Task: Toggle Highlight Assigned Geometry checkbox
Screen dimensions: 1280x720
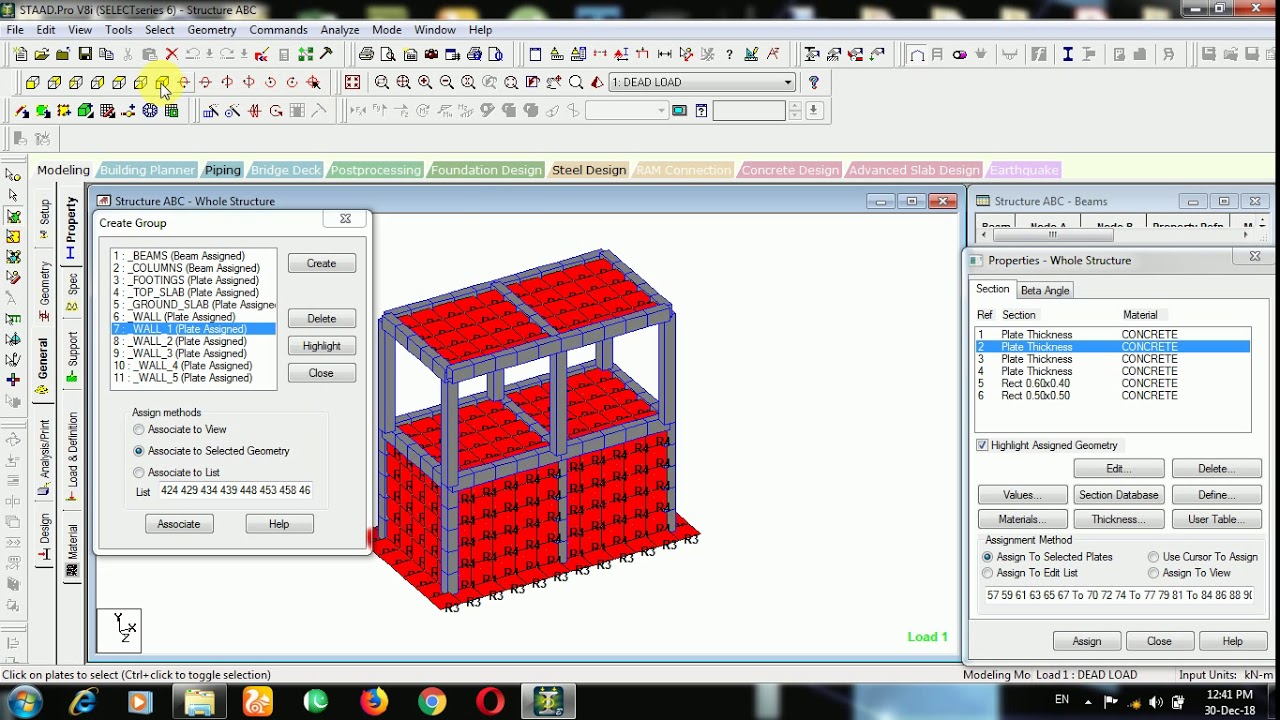Action: [x=982, y=445]
